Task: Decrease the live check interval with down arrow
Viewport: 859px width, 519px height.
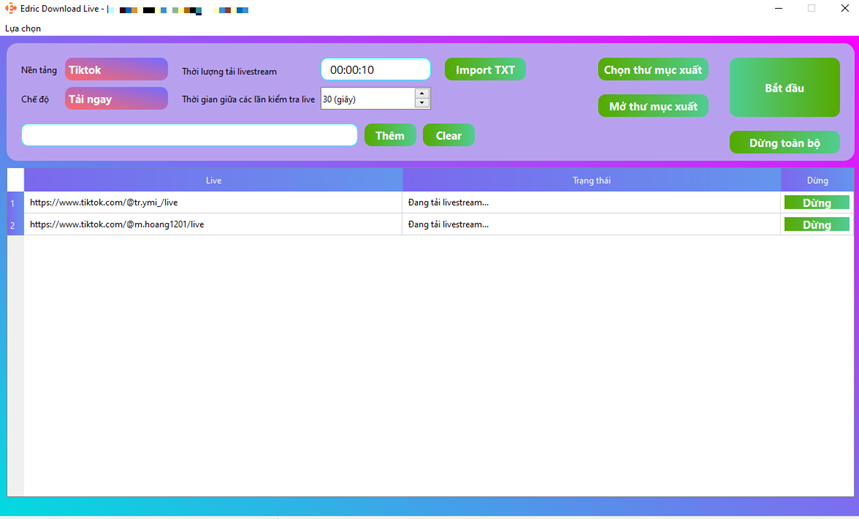Action: pyautogui.click(x=422, y=104)
